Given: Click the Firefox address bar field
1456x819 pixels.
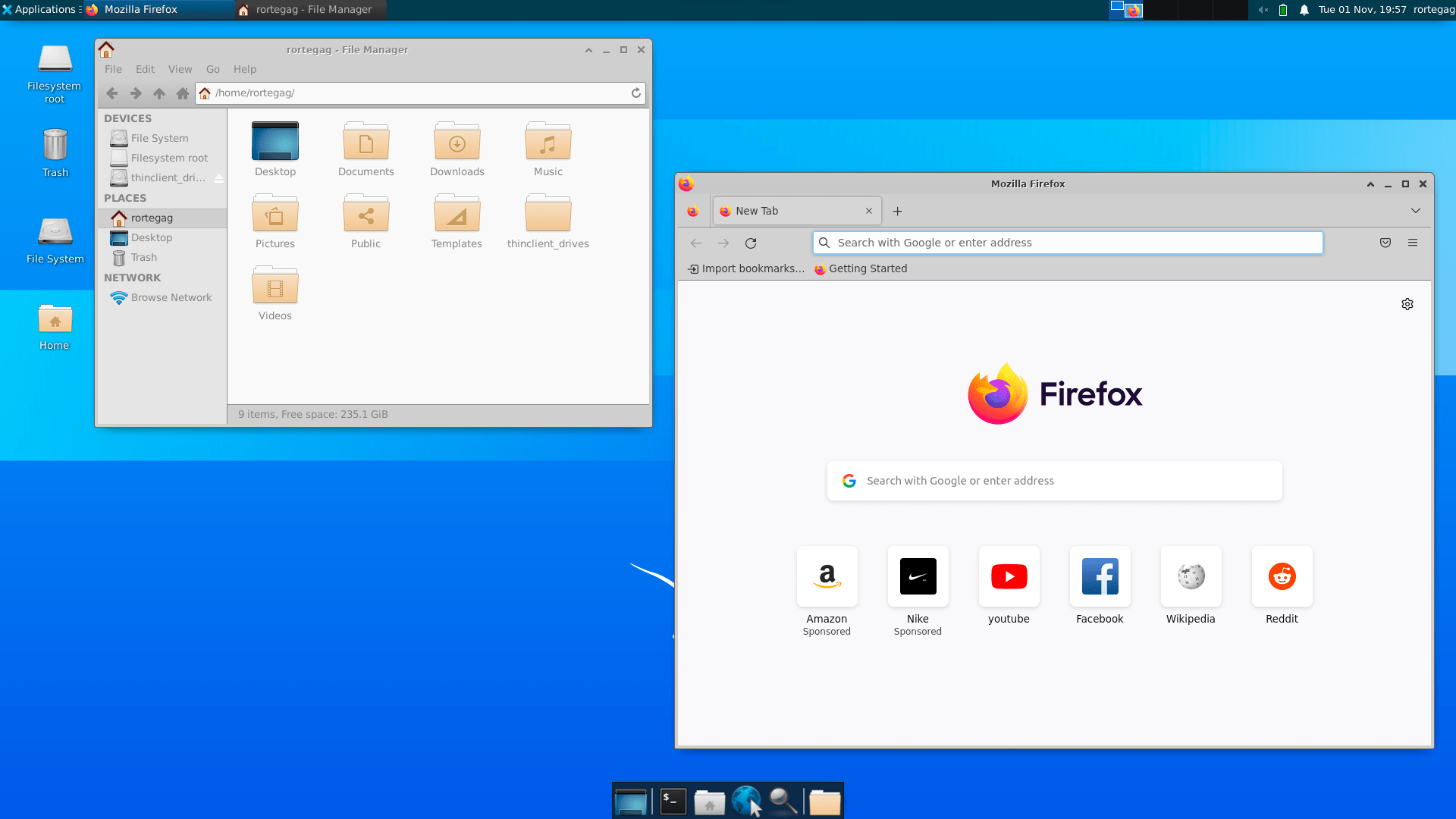Looking at the screenshot, I should tap(1067, 242).
